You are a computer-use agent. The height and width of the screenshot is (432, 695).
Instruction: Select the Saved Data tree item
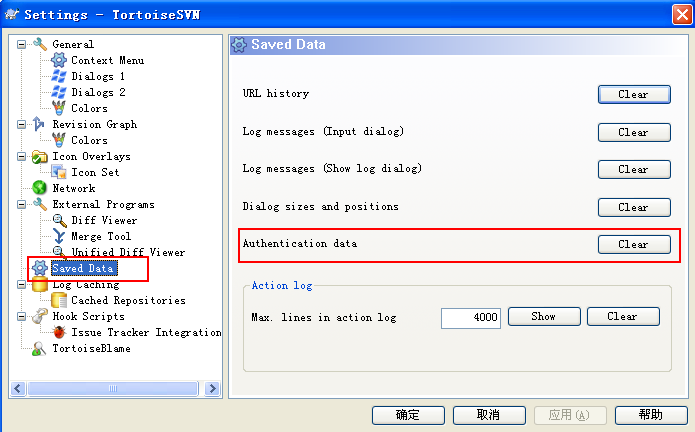click(x=84, y=268)
